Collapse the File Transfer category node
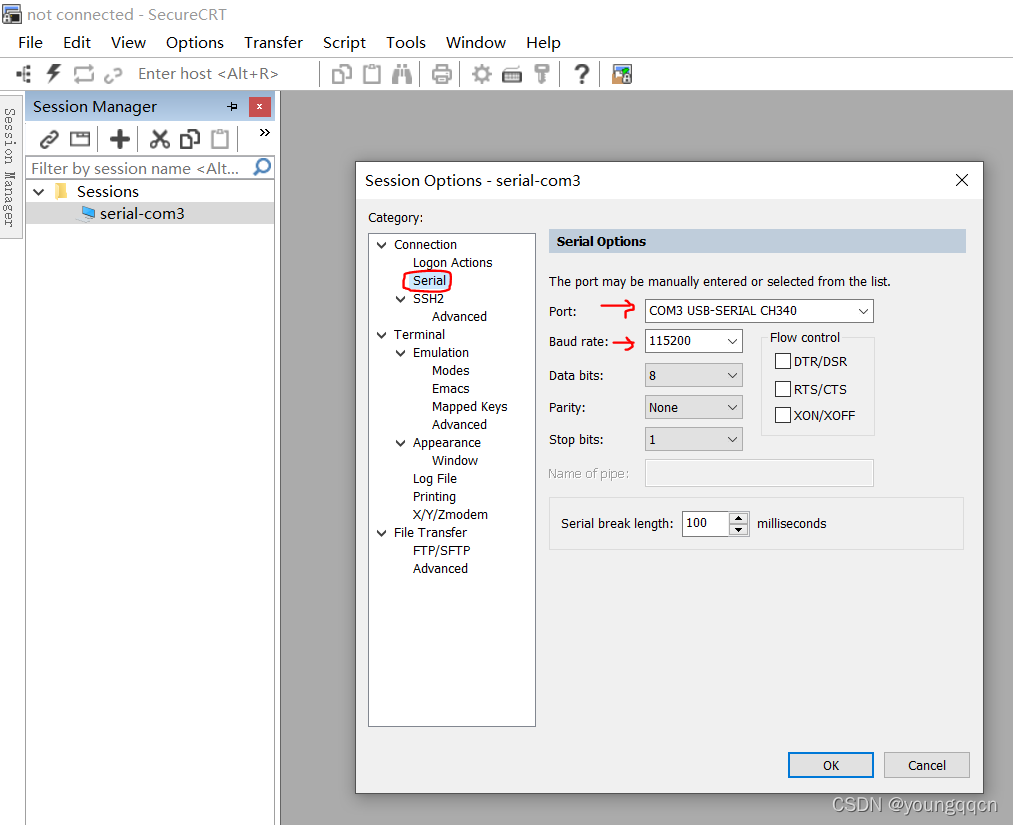 pos(382,533)
